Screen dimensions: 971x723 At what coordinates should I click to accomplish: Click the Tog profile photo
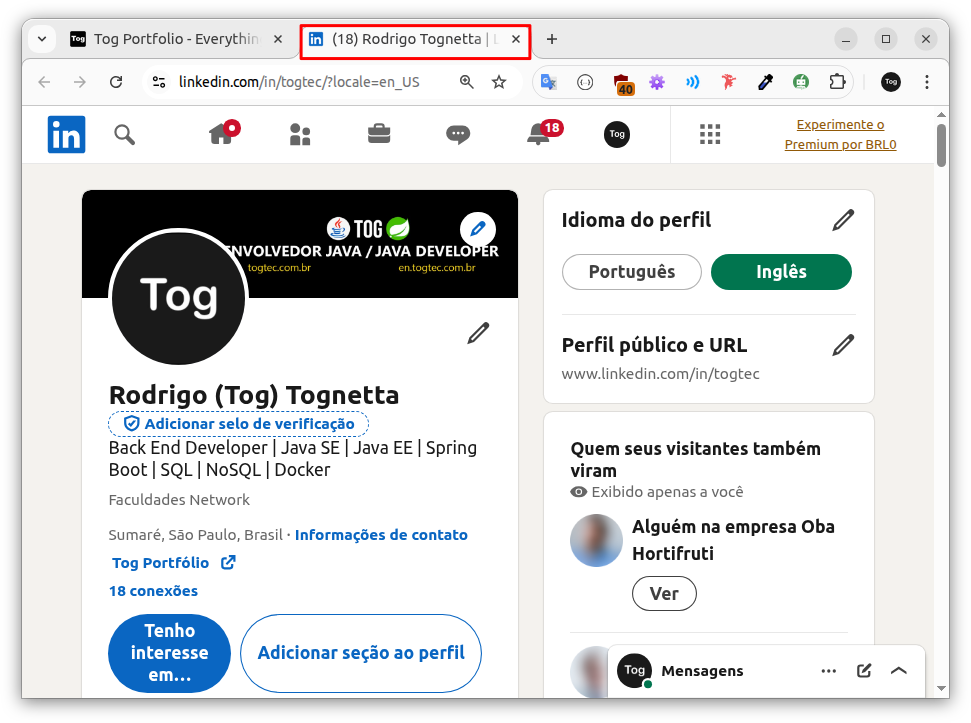click(178, 297)
